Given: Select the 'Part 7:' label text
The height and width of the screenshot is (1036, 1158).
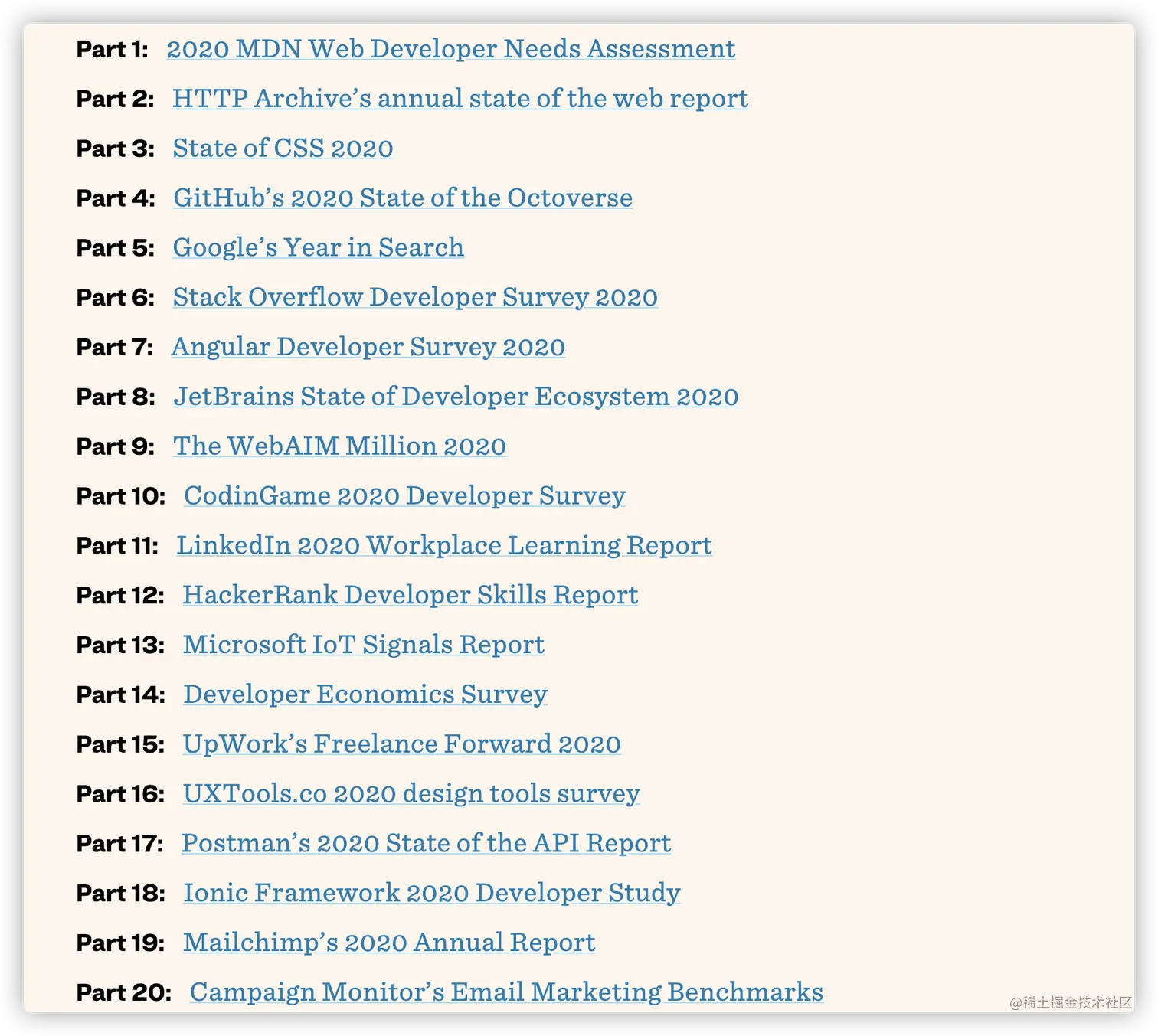Looking at the screenshot, I should [x=115, y=348].
